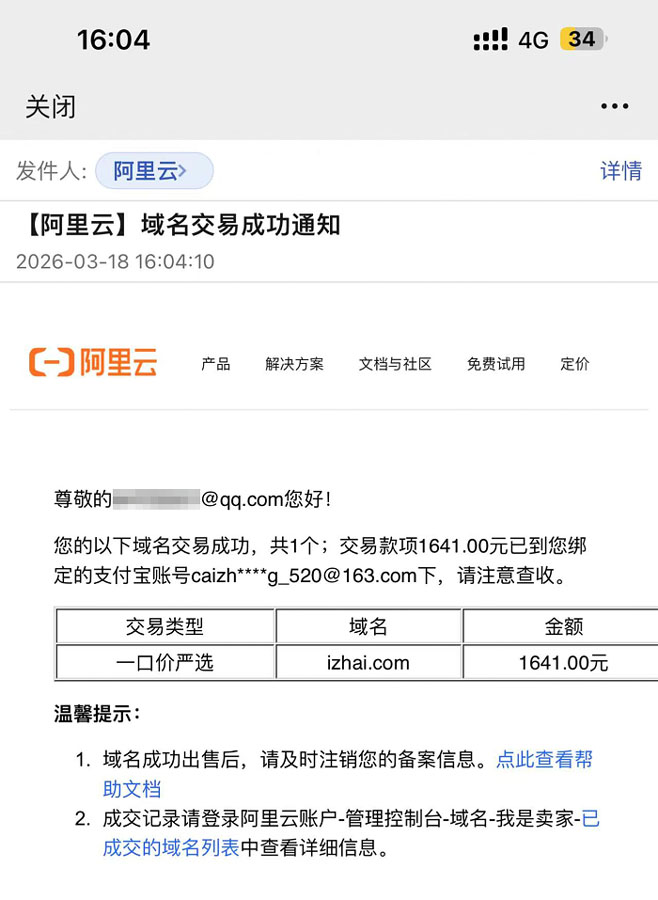
Task: Select the 1641.00元 amount table cell
Action: (x=563, y=662)
